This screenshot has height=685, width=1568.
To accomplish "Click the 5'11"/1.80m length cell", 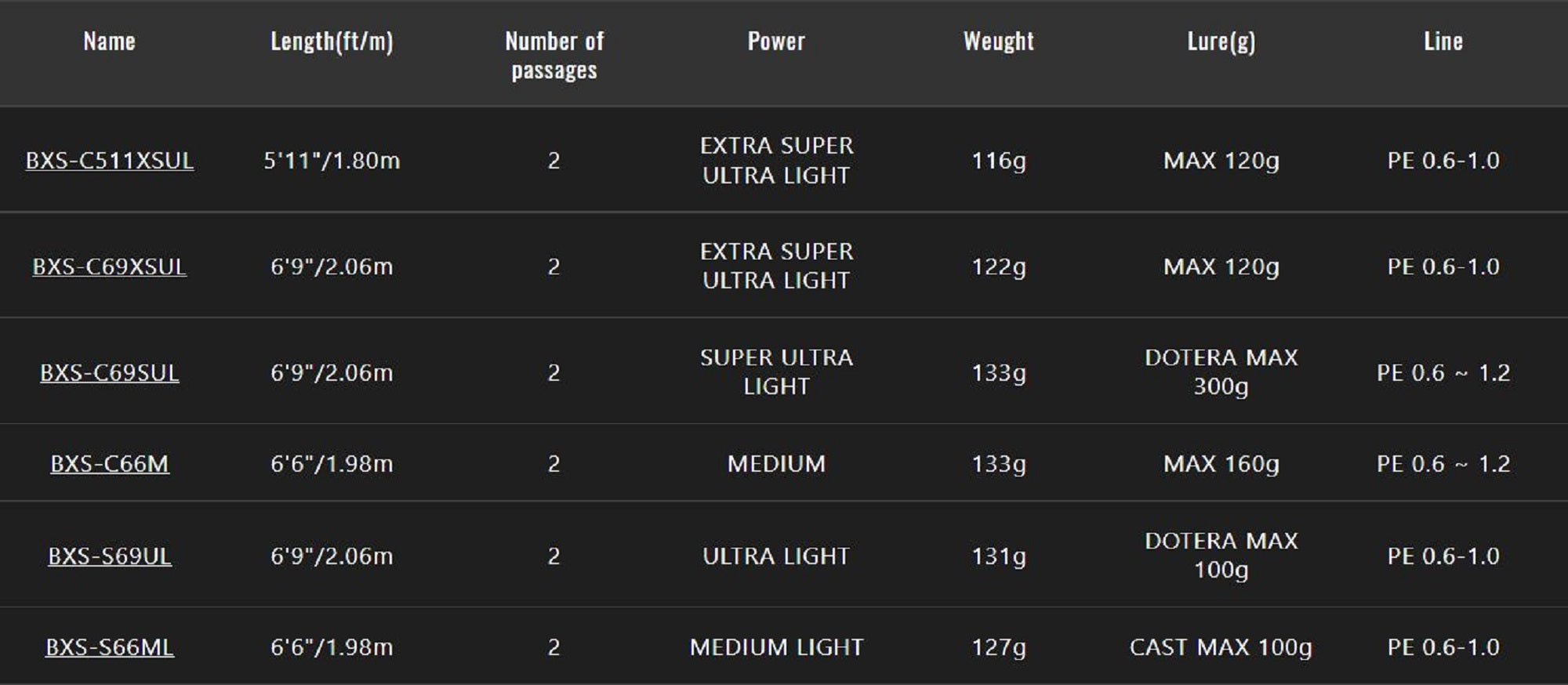I will point(332,161).
